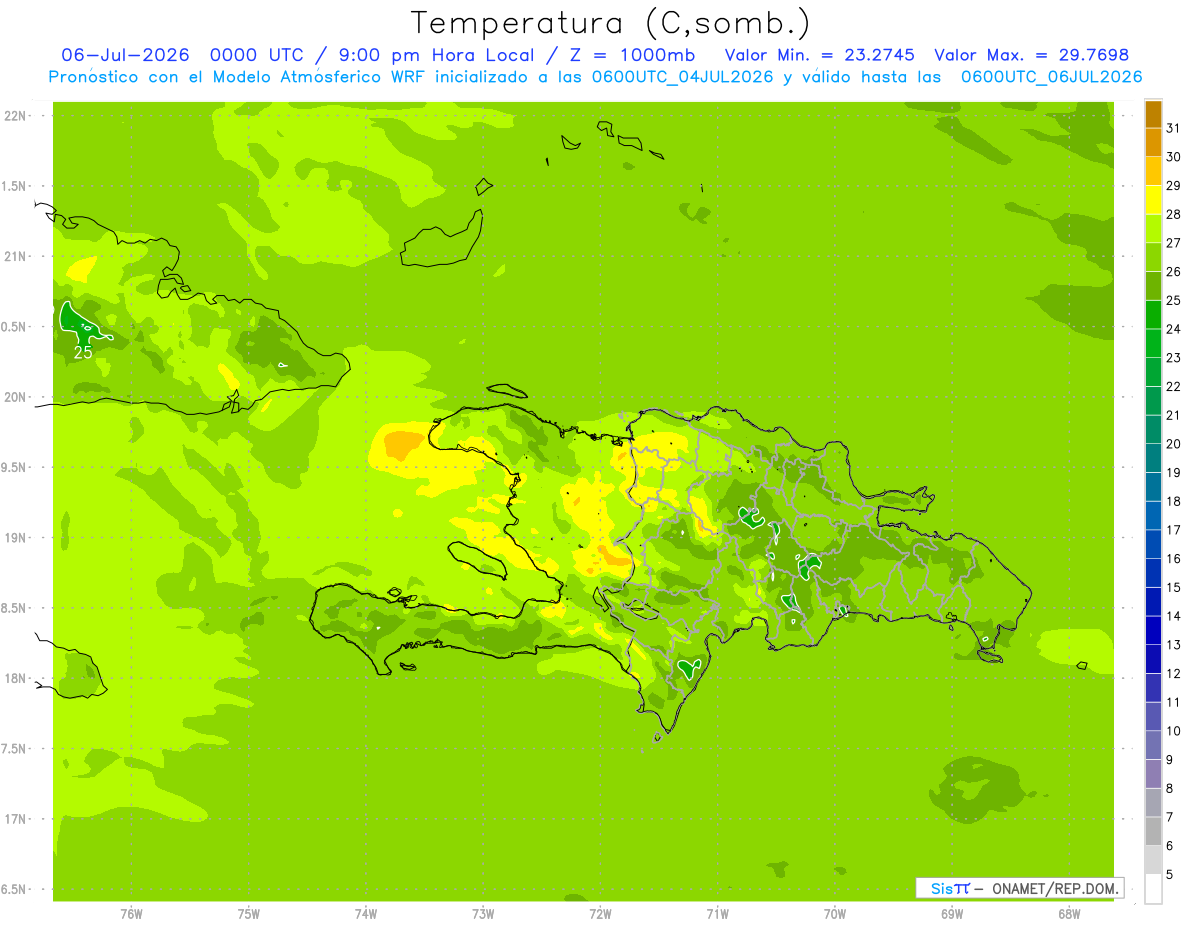Image resolution: width=1200 pixels, height=927 pixels.
Task: Pick the lime swatch between 27 and 28
Action: pos(1153,229)
